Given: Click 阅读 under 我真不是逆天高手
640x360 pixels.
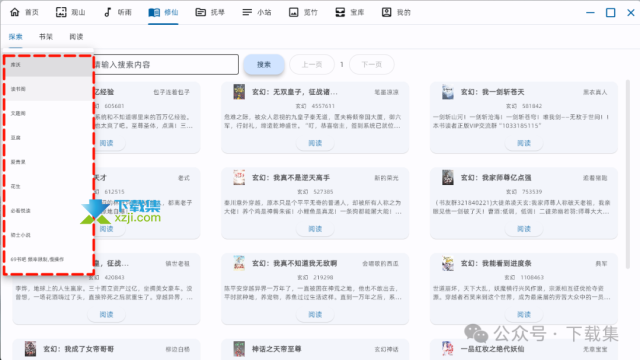Looking at the screenshot, I should coord(315,229).
